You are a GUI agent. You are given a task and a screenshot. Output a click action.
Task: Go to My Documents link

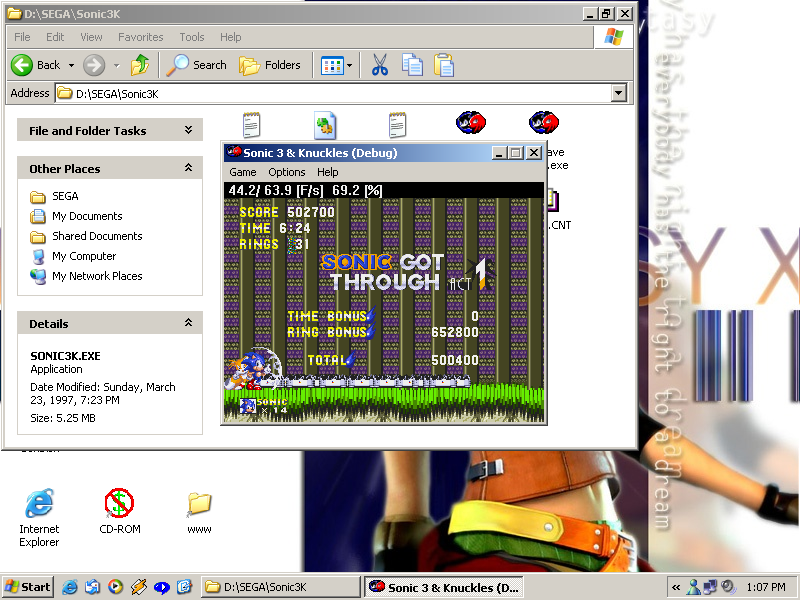(x=87, y=216)
